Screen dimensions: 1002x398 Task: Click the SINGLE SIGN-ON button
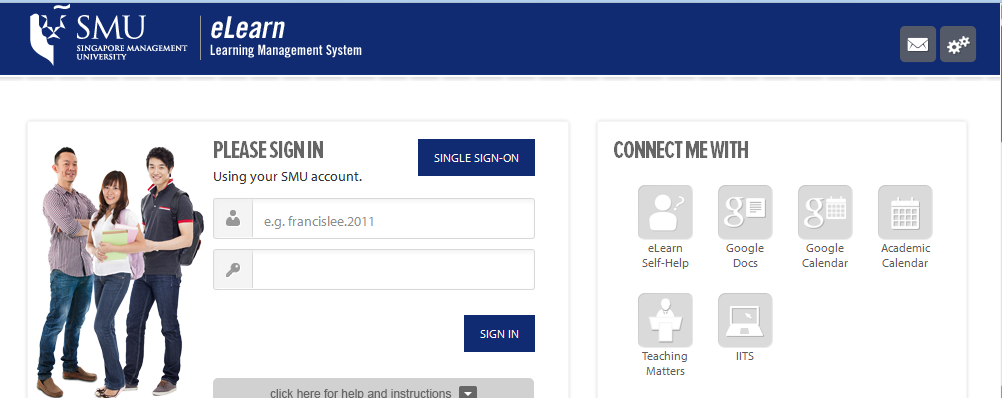(x=476, y=158)
